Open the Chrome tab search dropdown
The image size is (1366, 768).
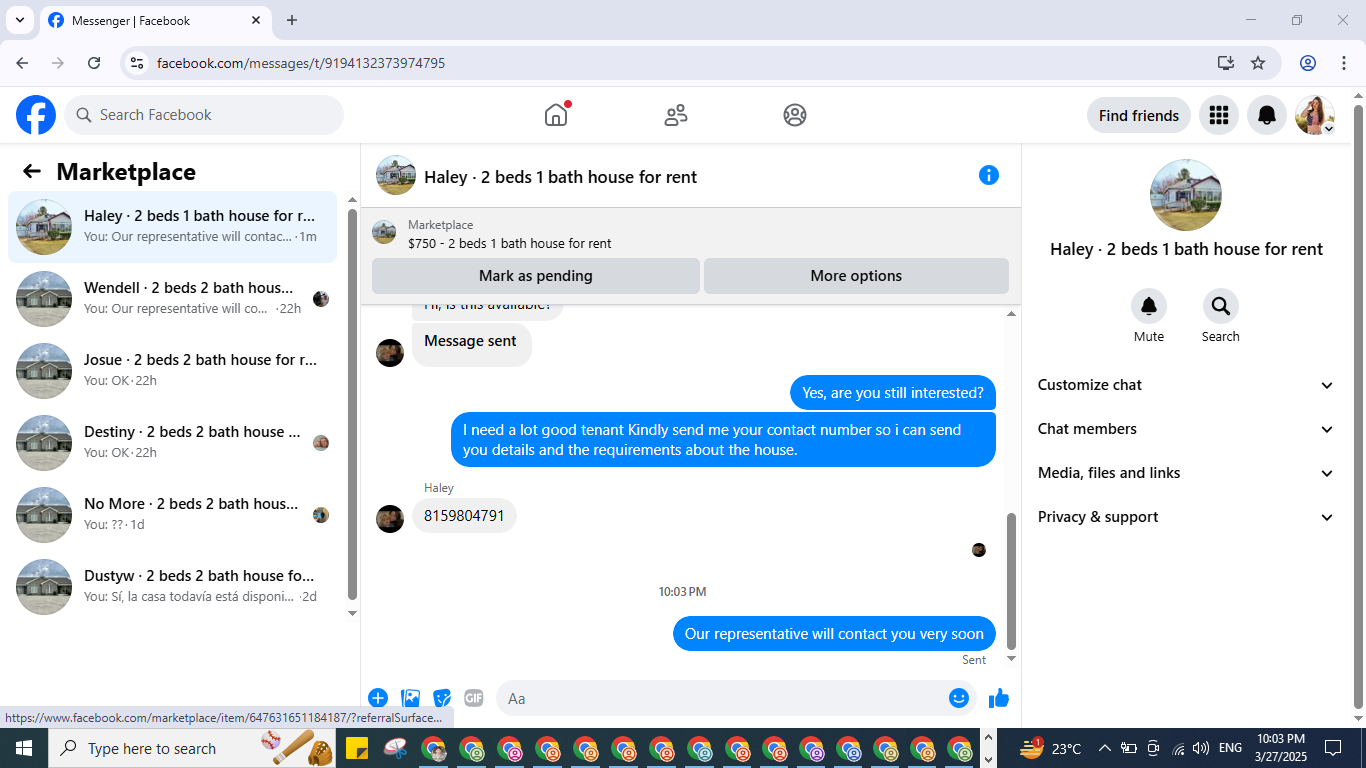click(x=19, y=20)
